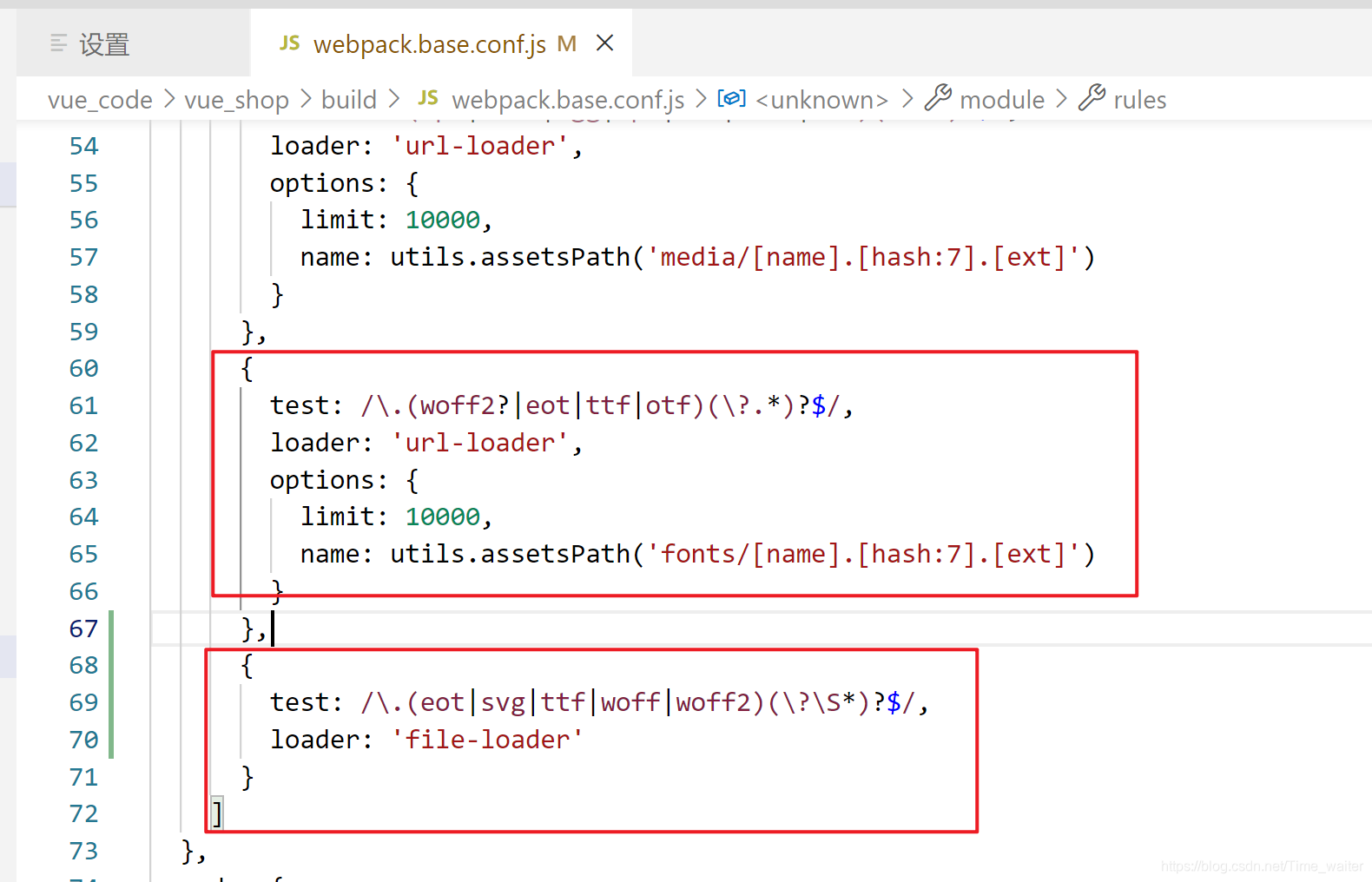The image size is (1372, 882).
Task: Open vue_shop breadcrumb folder
Action: (x=236, y=100)
